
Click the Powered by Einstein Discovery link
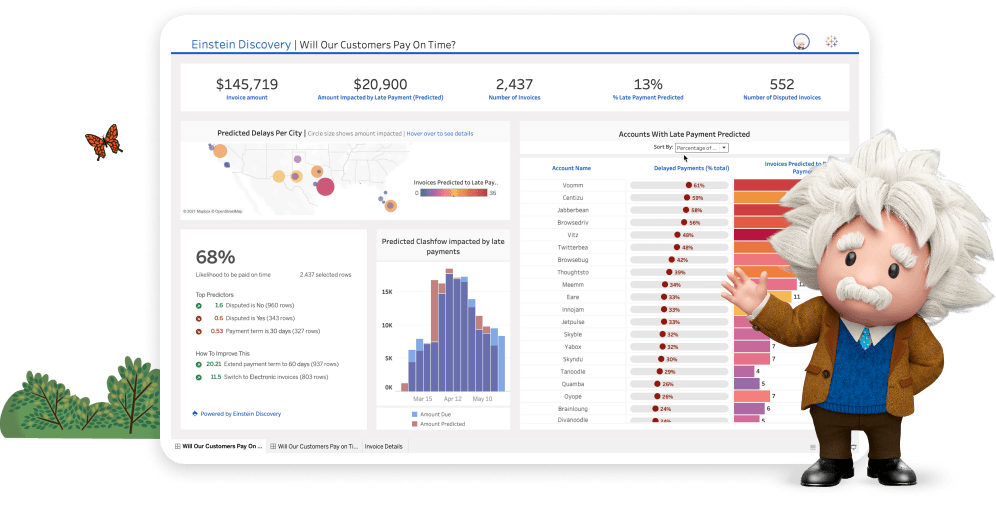240,413
